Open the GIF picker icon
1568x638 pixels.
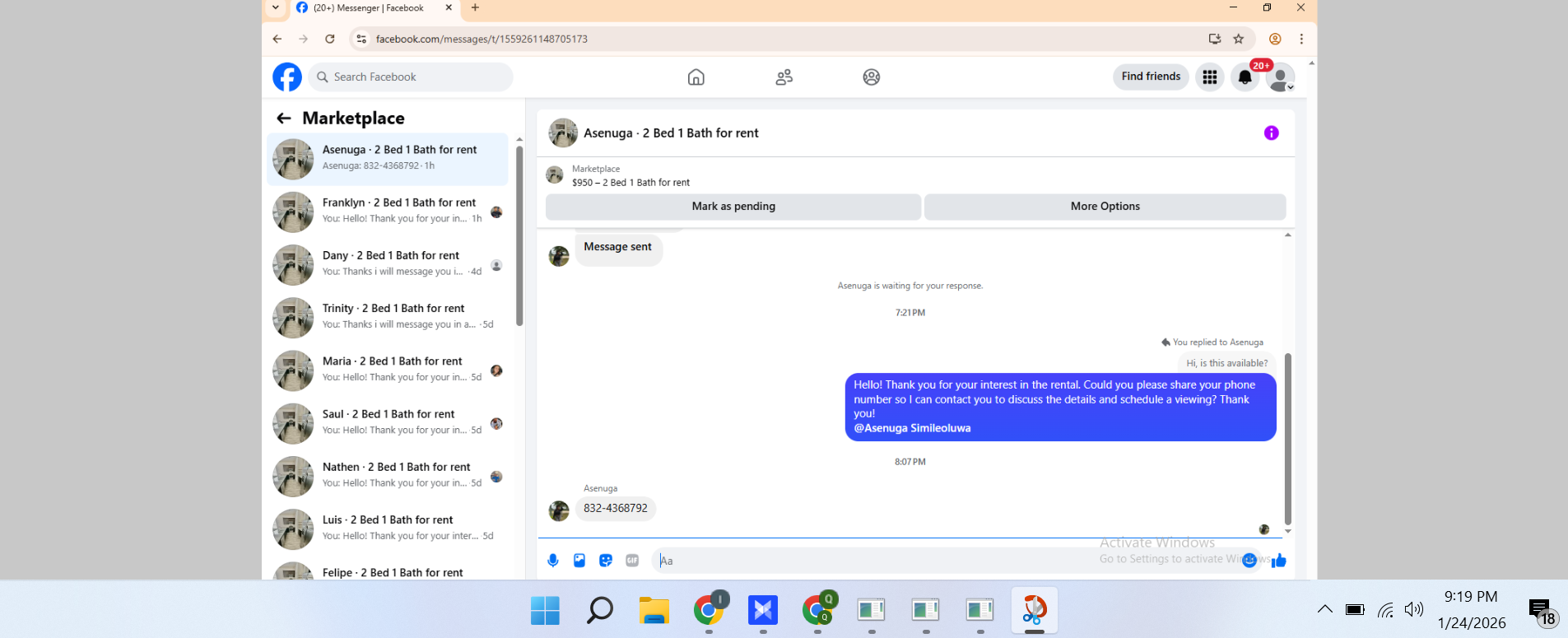[632, 561]
